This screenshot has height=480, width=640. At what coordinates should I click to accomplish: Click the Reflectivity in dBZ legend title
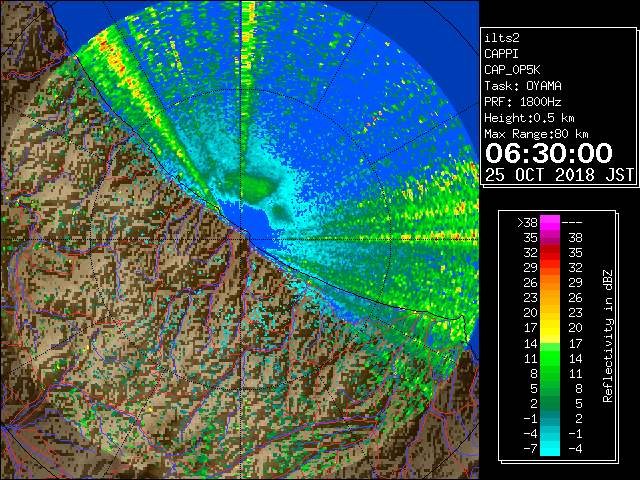(x=608, y=336)
